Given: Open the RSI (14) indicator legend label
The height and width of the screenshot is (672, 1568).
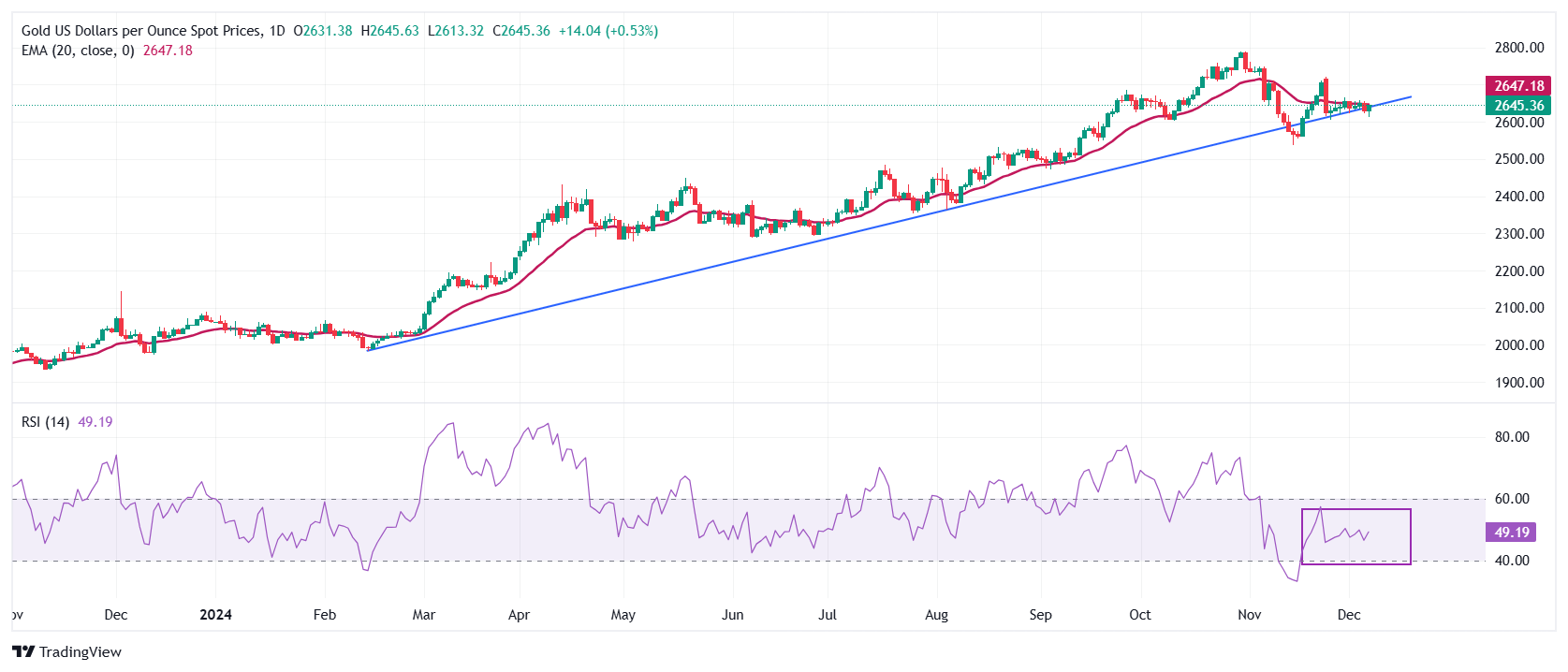Looking at the screenshot, I should tap(45, 422).
